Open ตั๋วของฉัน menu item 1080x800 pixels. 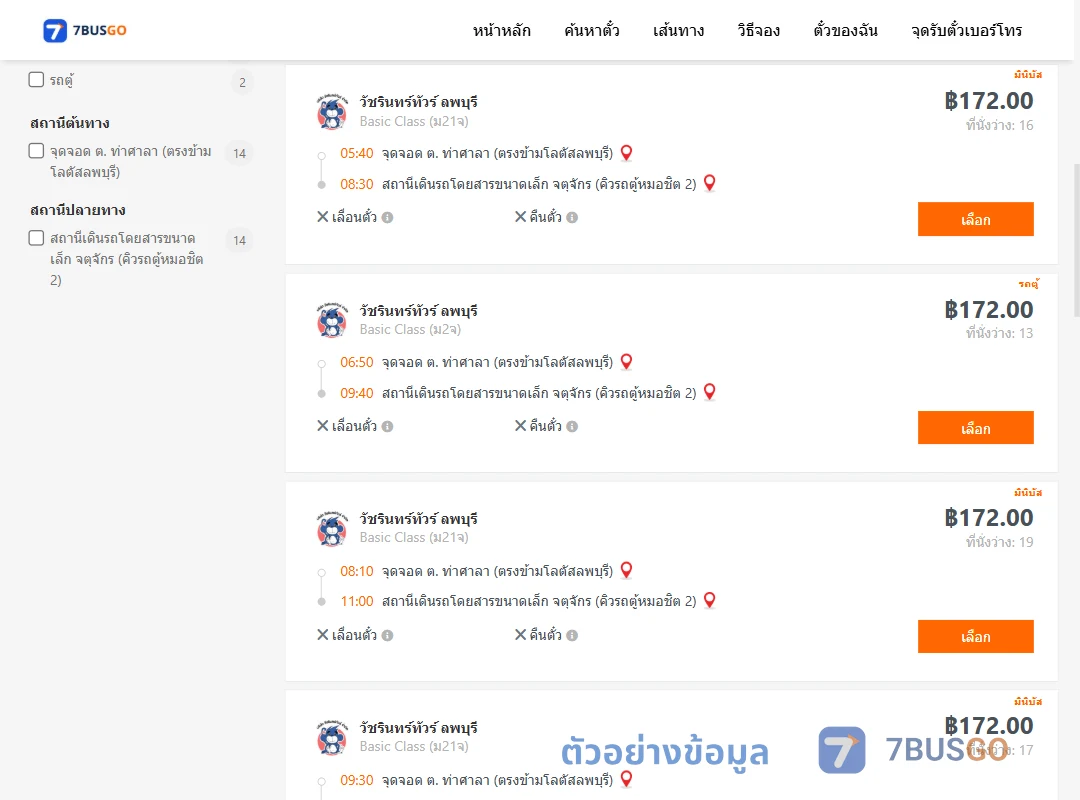point(845,30)
